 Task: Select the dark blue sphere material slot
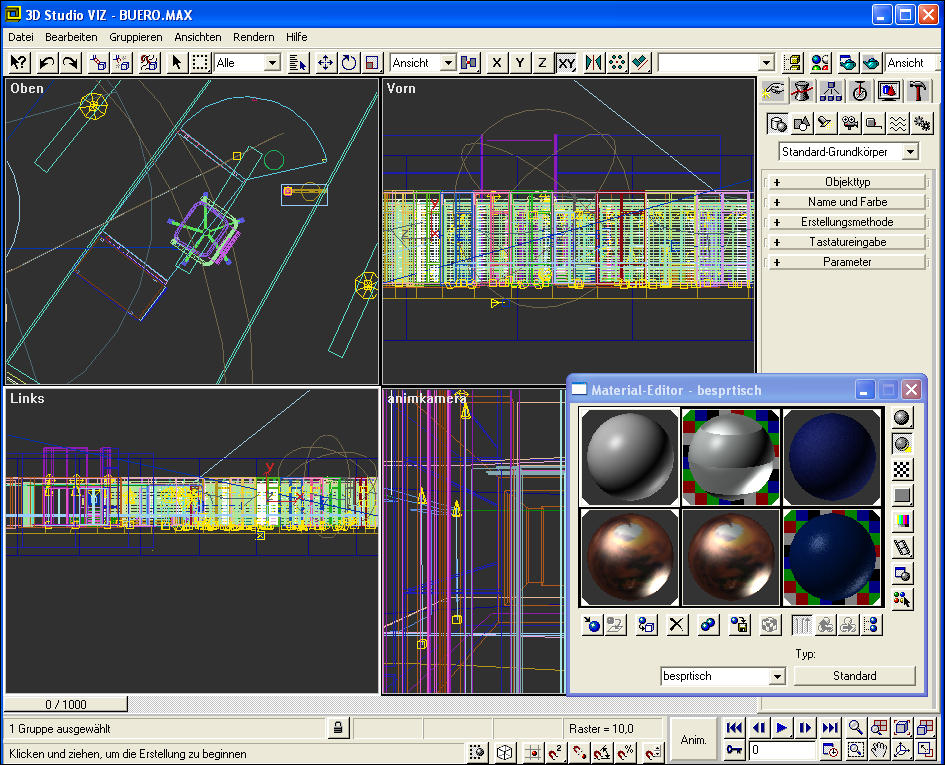coord(832,456)
